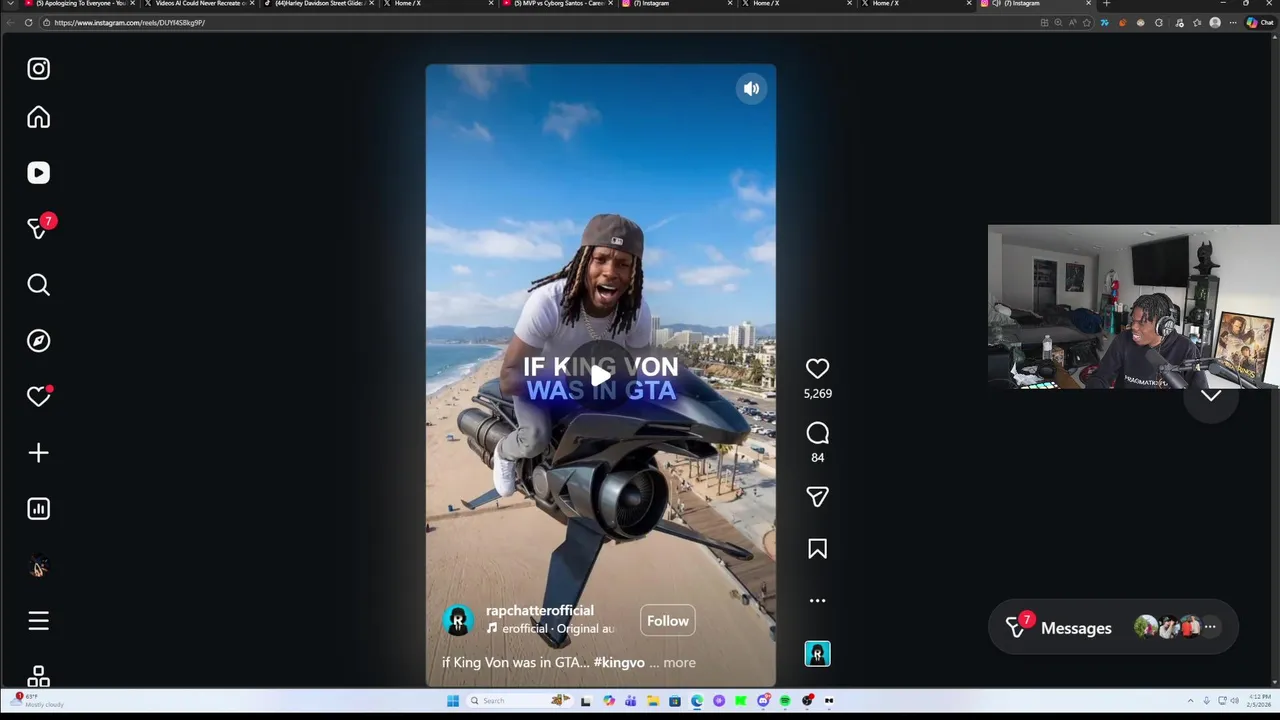Viewport: 1280px width, 720px height.
Task: Switch to first (7) Instagram tab
Action: pyautogui.click(x=678, y=4)
